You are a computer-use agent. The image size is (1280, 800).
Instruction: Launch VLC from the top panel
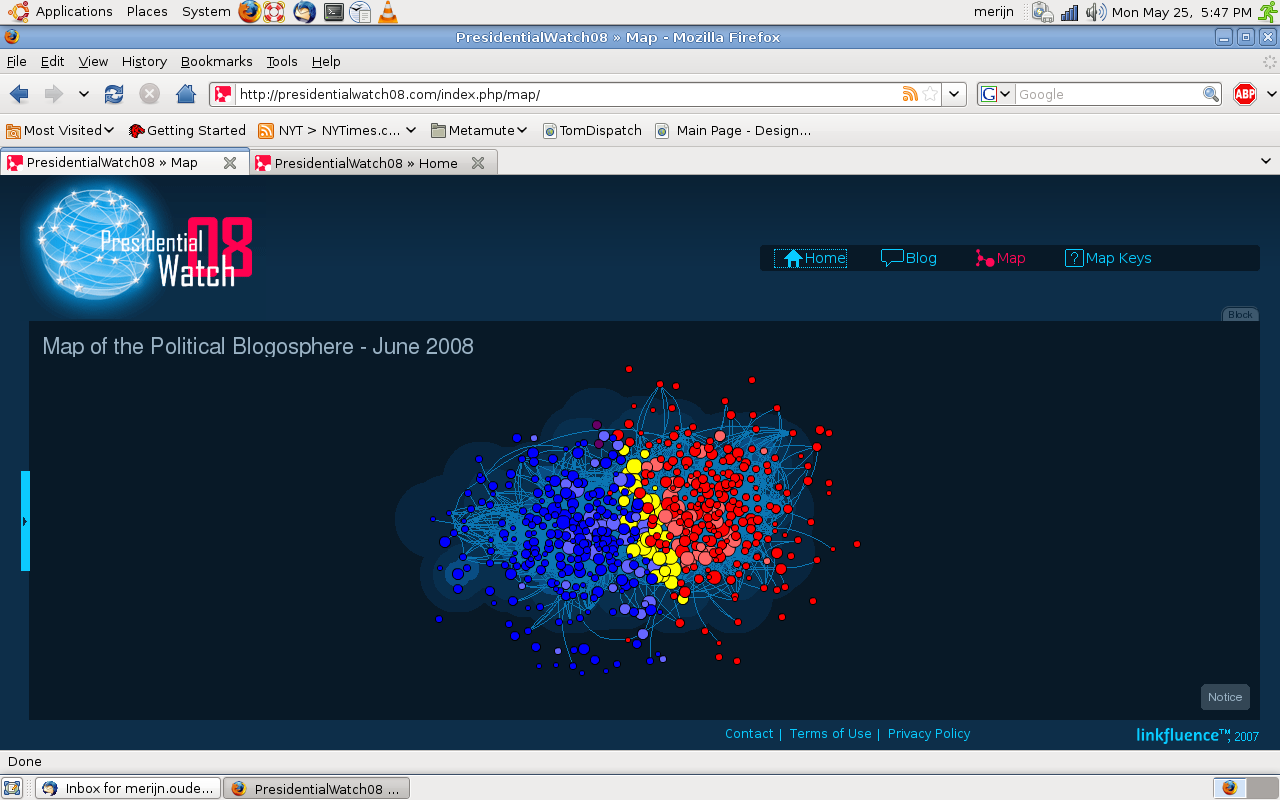click(x=387, y=12)
